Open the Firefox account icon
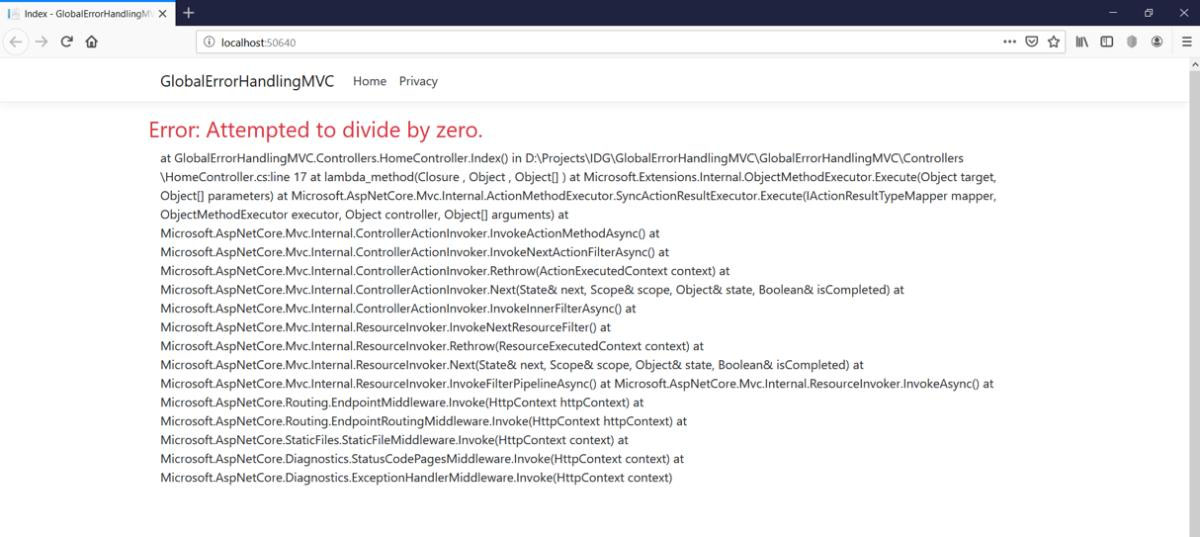The height and width of the screenshot is (537, 1200). click(1157, 42)
